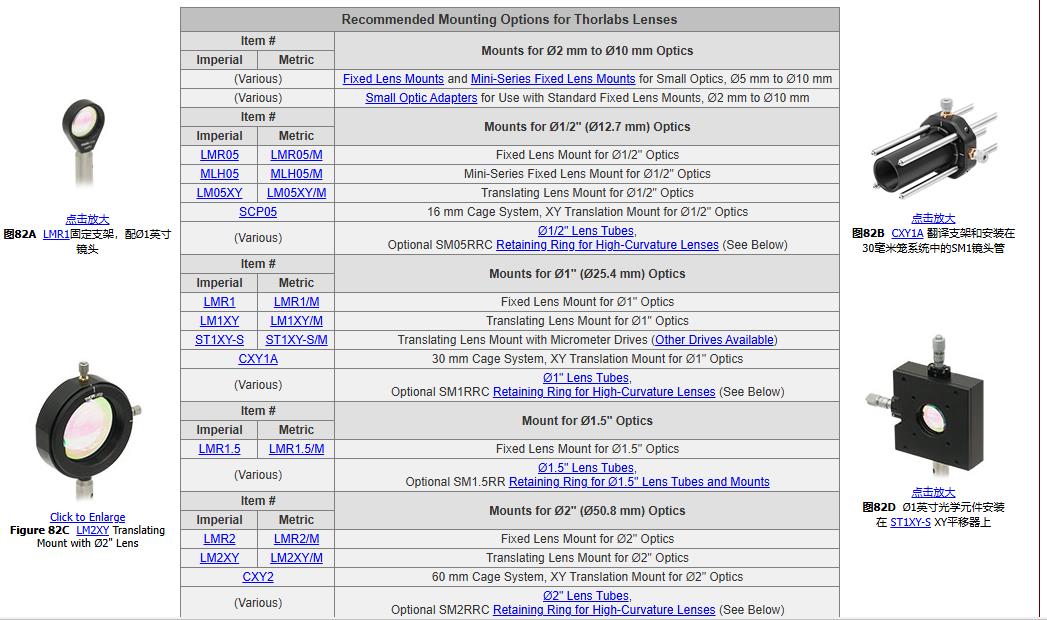Open the MLH05 item link

[x=219, y=174]
